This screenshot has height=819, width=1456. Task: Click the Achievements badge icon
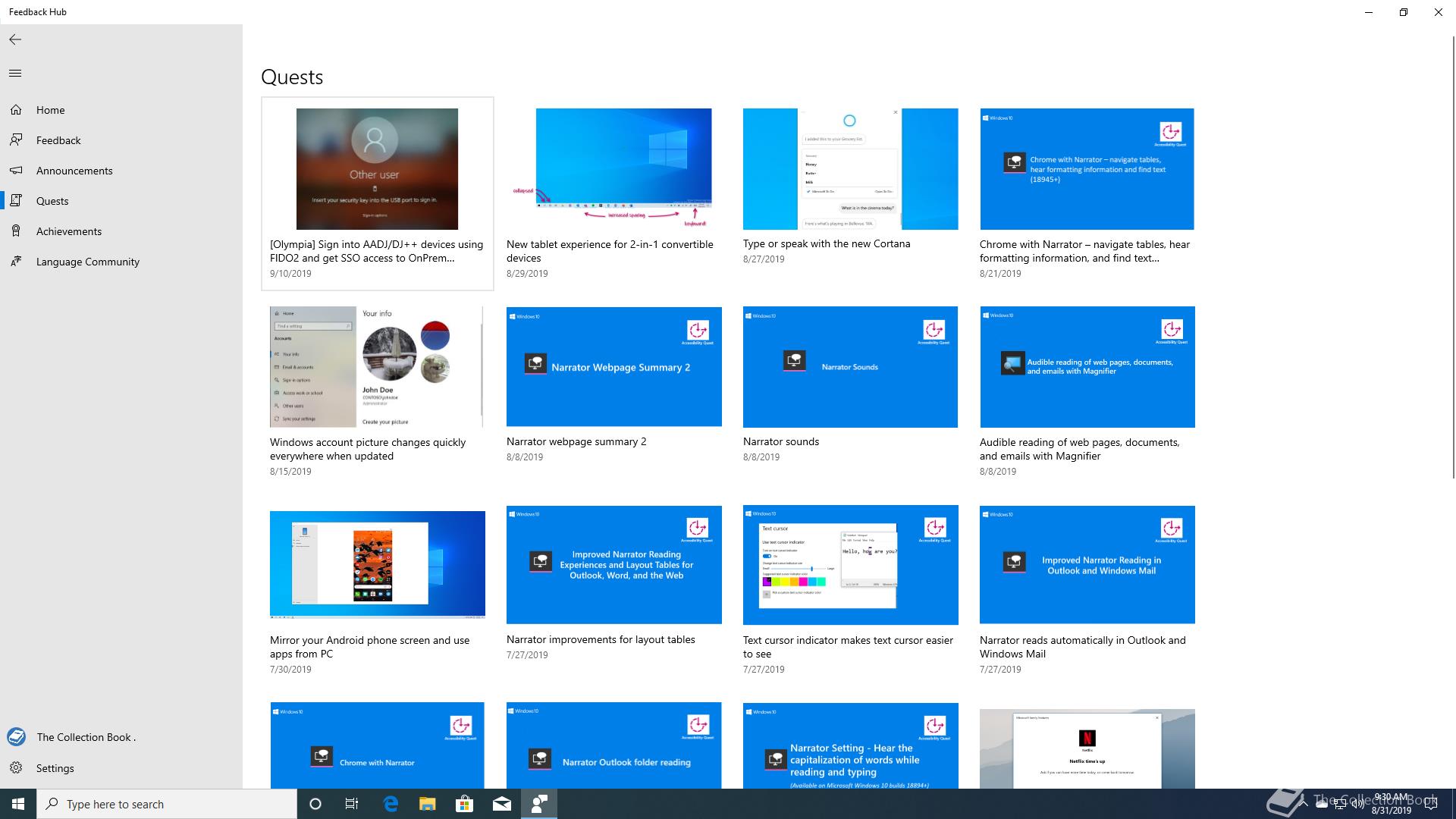pos(16,231)
